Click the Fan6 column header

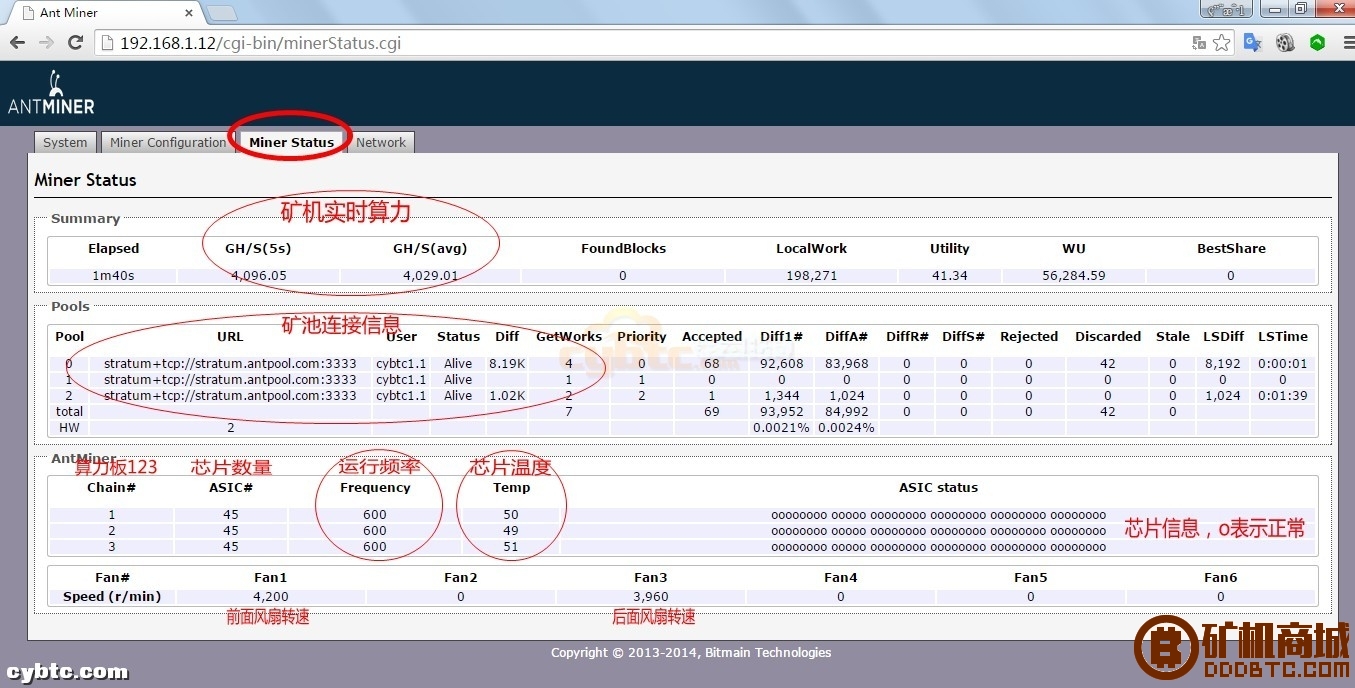(x=1220, y=577)
